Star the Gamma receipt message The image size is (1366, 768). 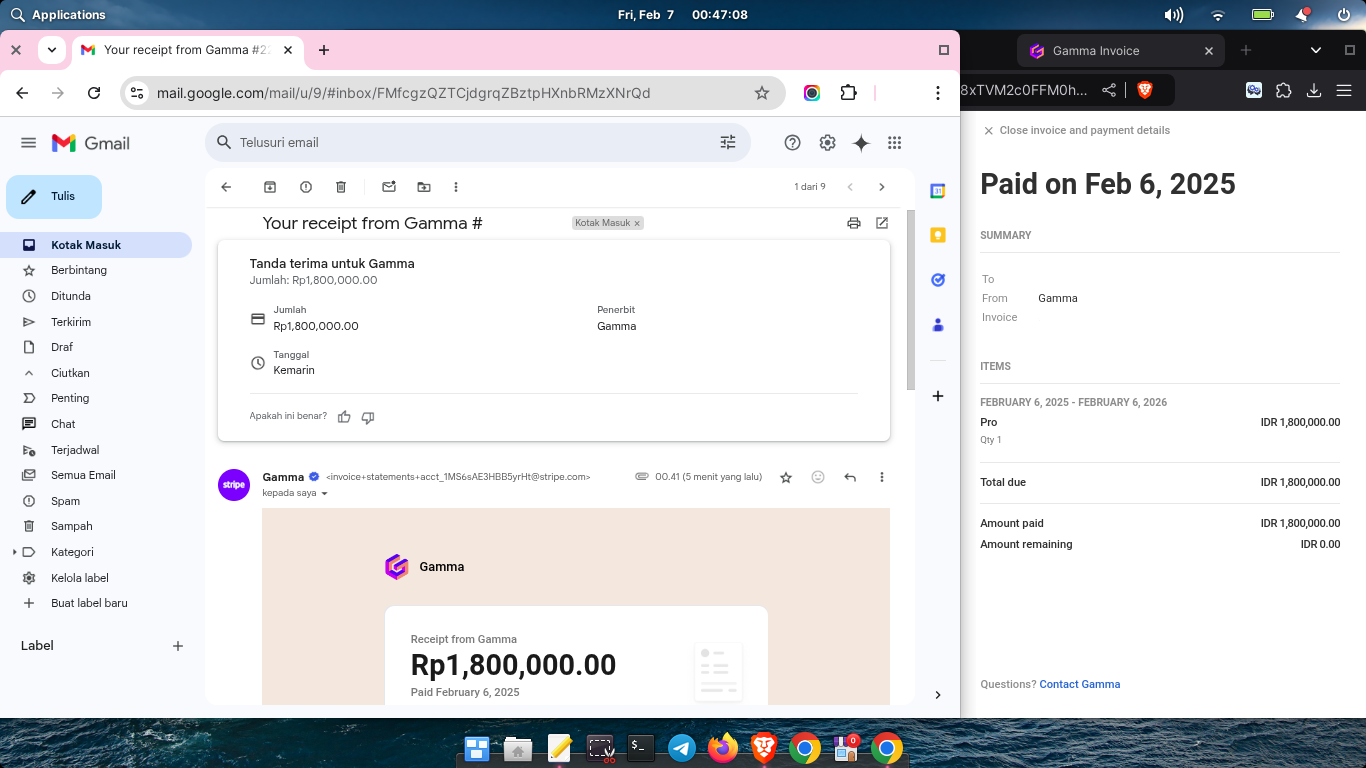(786, 478)
